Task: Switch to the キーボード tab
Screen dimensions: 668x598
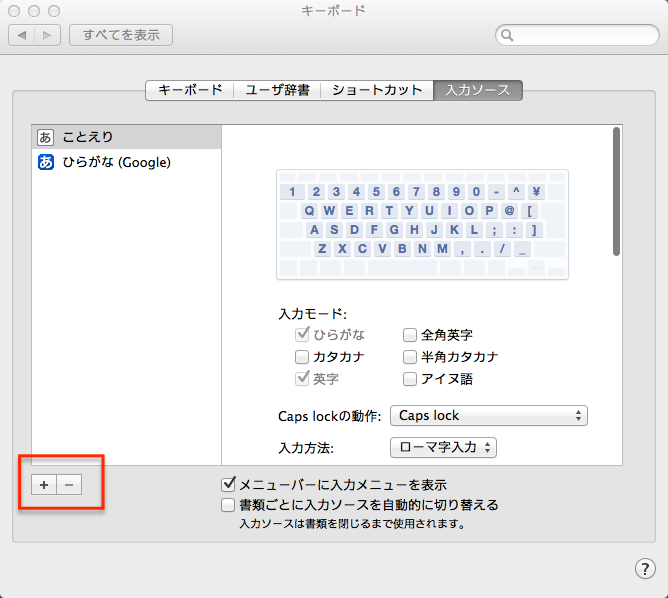Action: (190, 90)
